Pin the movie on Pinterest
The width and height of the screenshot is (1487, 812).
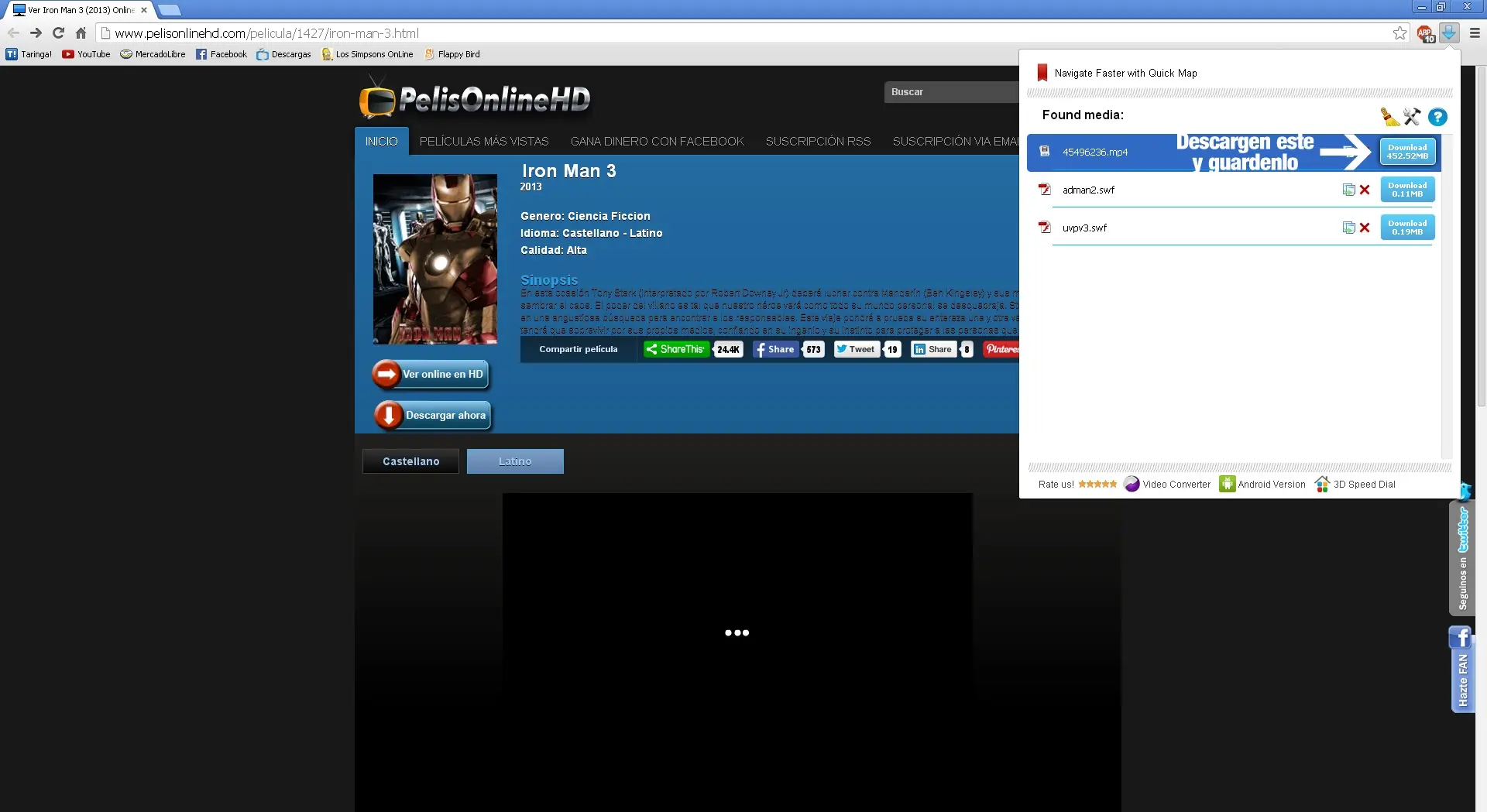(x=1001, y=349)
